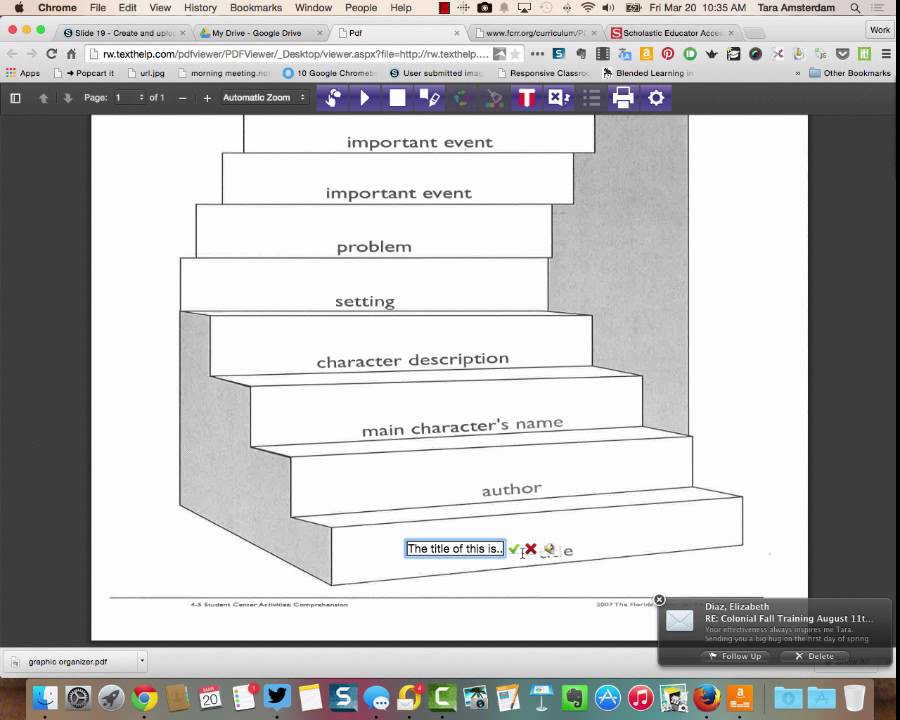Open the Window menu

pyautogui.click(x=313, y=7)
